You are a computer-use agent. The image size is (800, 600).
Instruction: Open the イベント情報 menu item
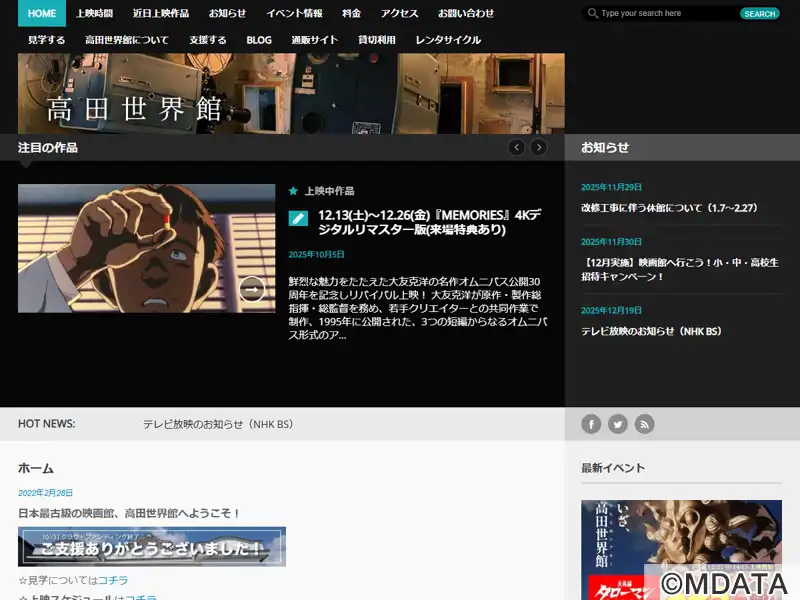coord(294,13)
